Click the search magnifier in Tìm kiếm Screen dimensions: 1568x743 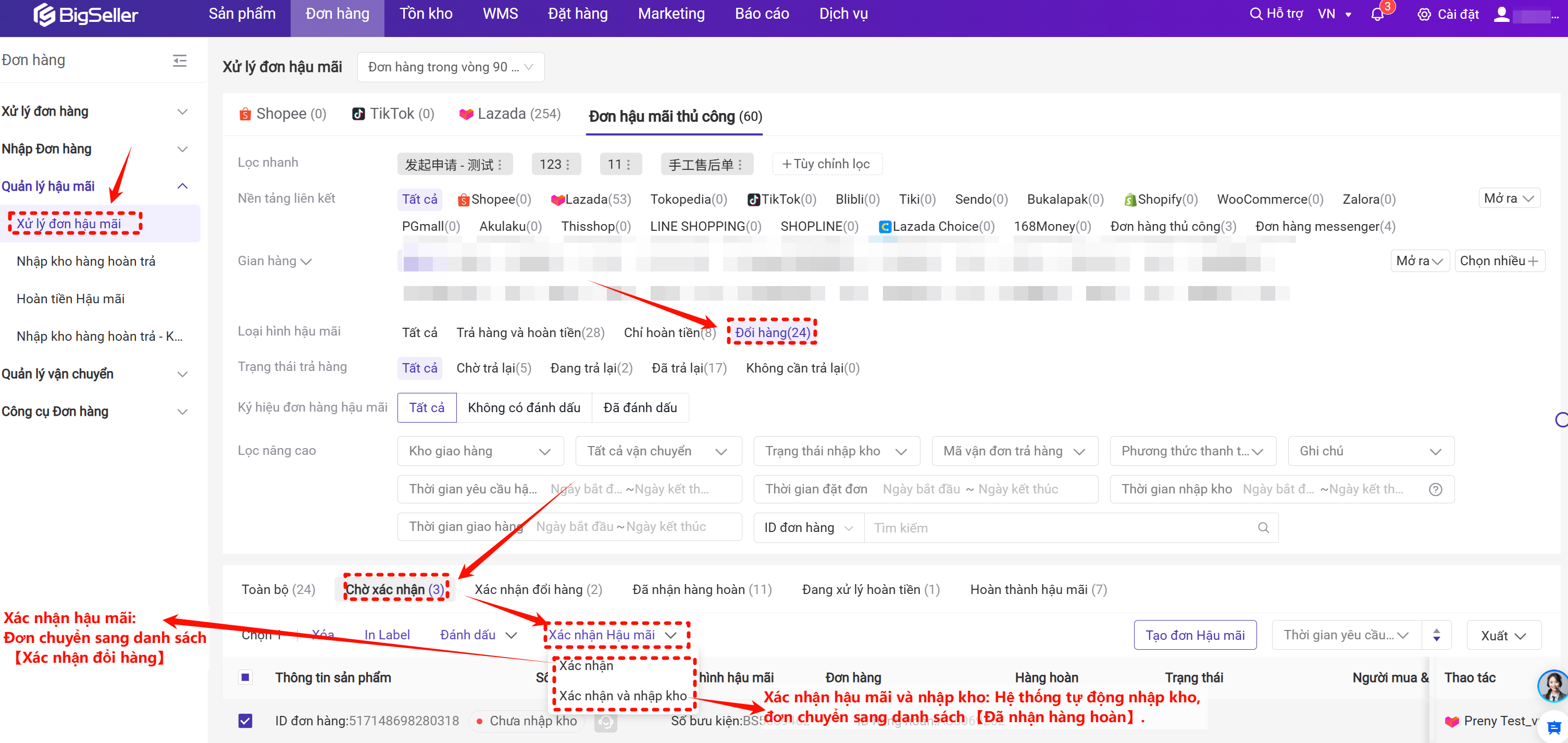pos(1263,527)
